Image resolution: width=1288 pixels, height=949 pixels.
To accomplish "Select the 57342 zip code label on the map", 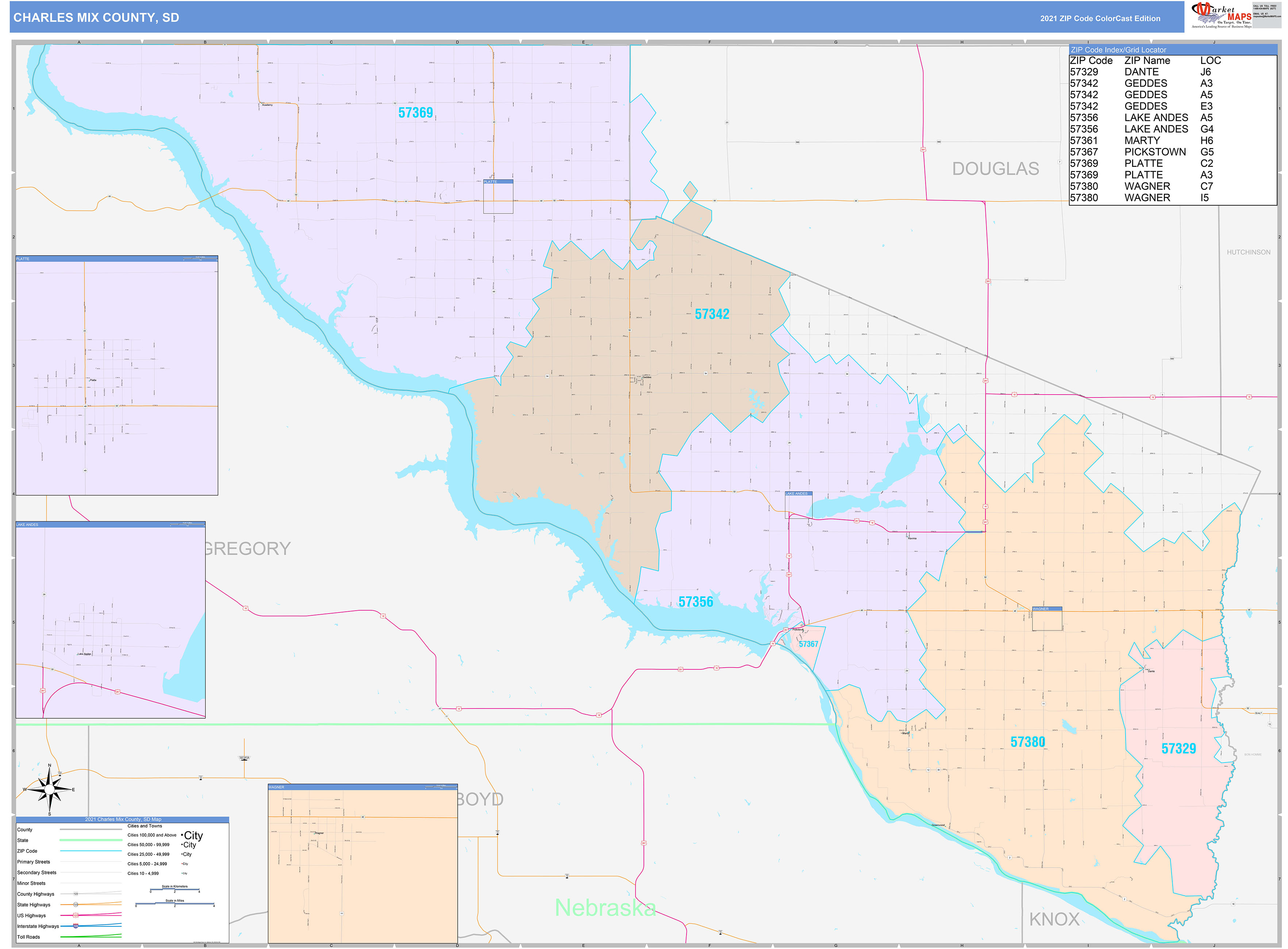I will pos(712,314).
